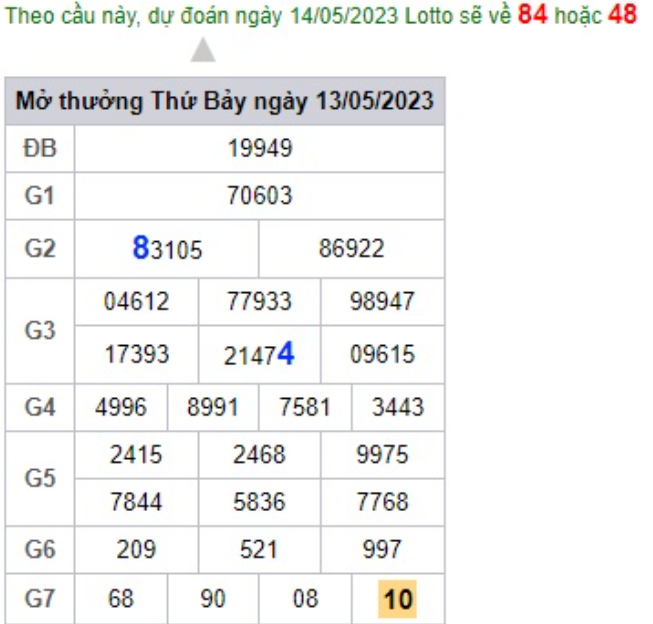Click the ĐB row label
Screen dimensions: 653x624
coord(40,148)
